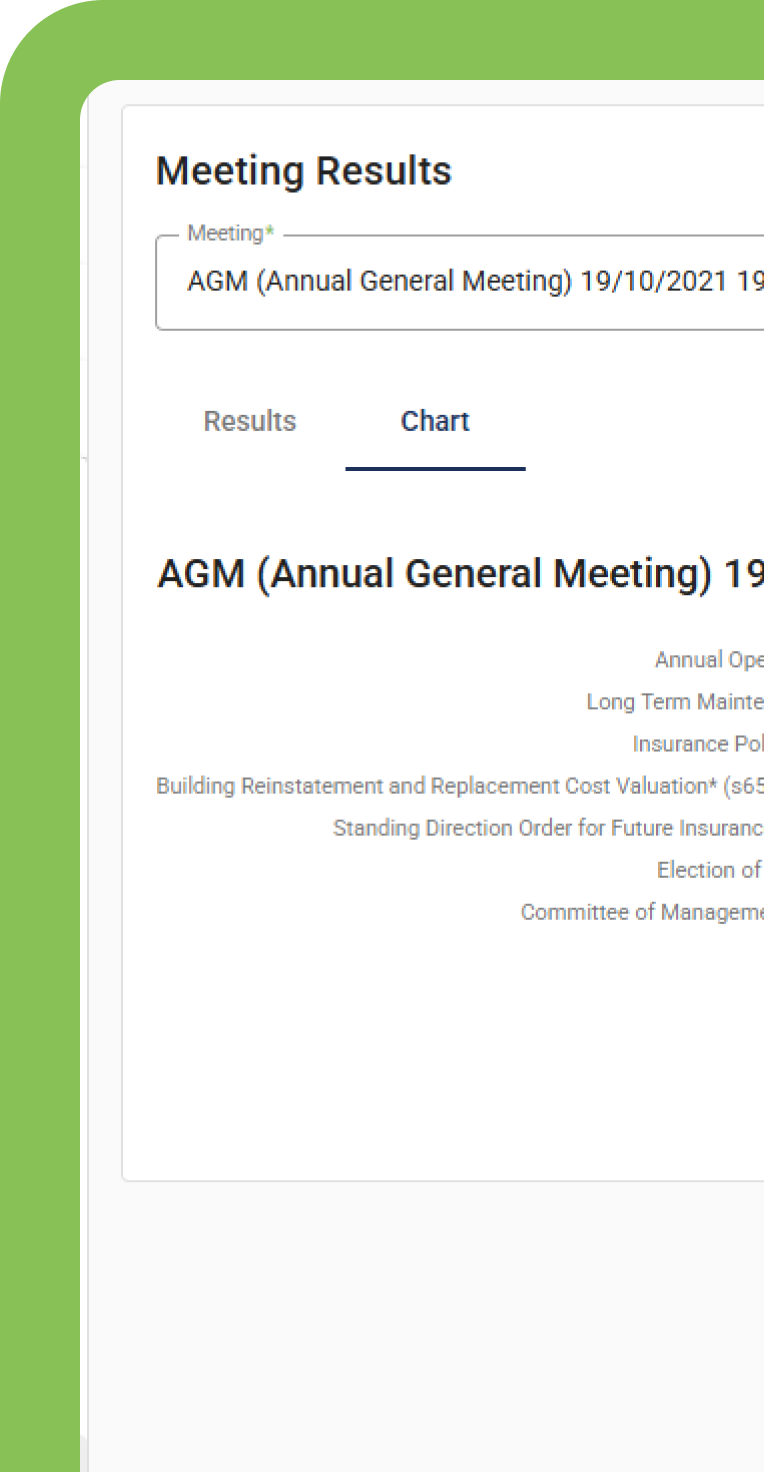This screenshot has width=764, height=1472.
Task: Click the blank chart area below the labels
Action: point(450,1050)
